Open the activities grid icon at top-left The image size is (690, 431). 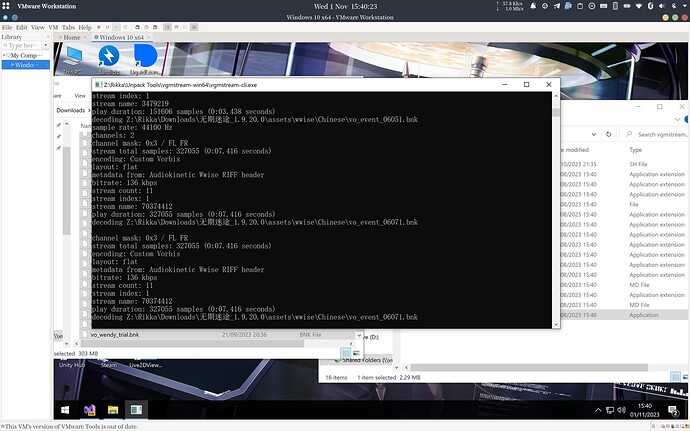click(x=6, y=6)
